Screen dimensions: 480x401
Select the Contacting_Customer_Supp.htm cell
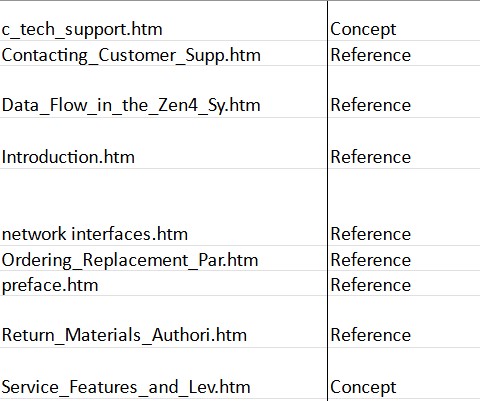(x=163, y=53)
